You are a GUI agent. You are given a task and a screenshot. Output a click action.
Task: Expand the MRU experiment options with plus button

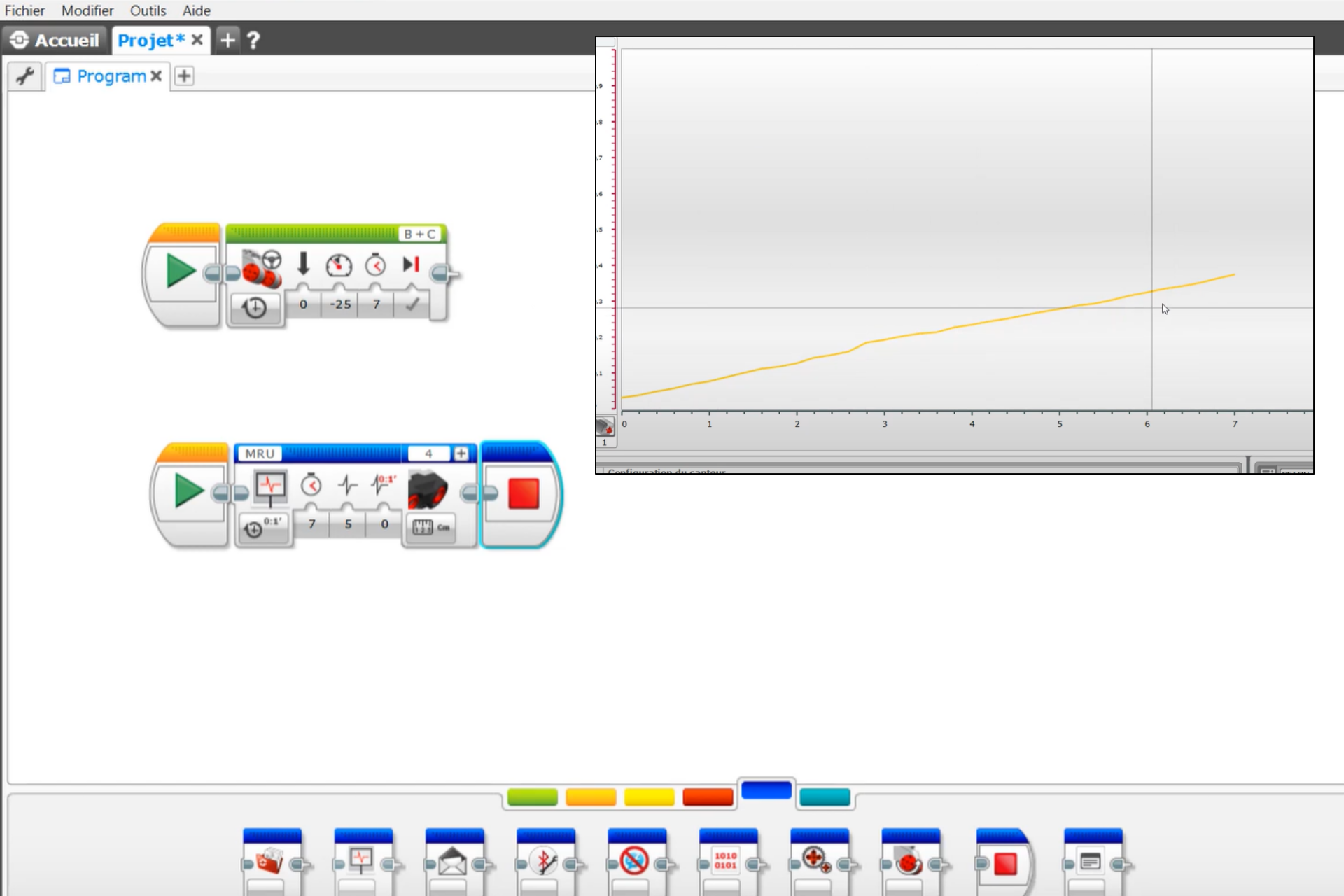(x=462, y=454)
